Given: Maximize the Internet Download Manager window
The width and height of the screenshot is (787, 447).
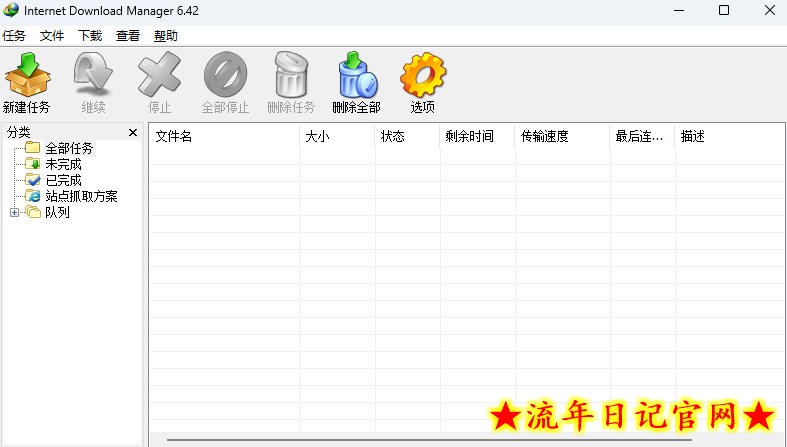Looking at the screenshot, I should coord(724,10).
